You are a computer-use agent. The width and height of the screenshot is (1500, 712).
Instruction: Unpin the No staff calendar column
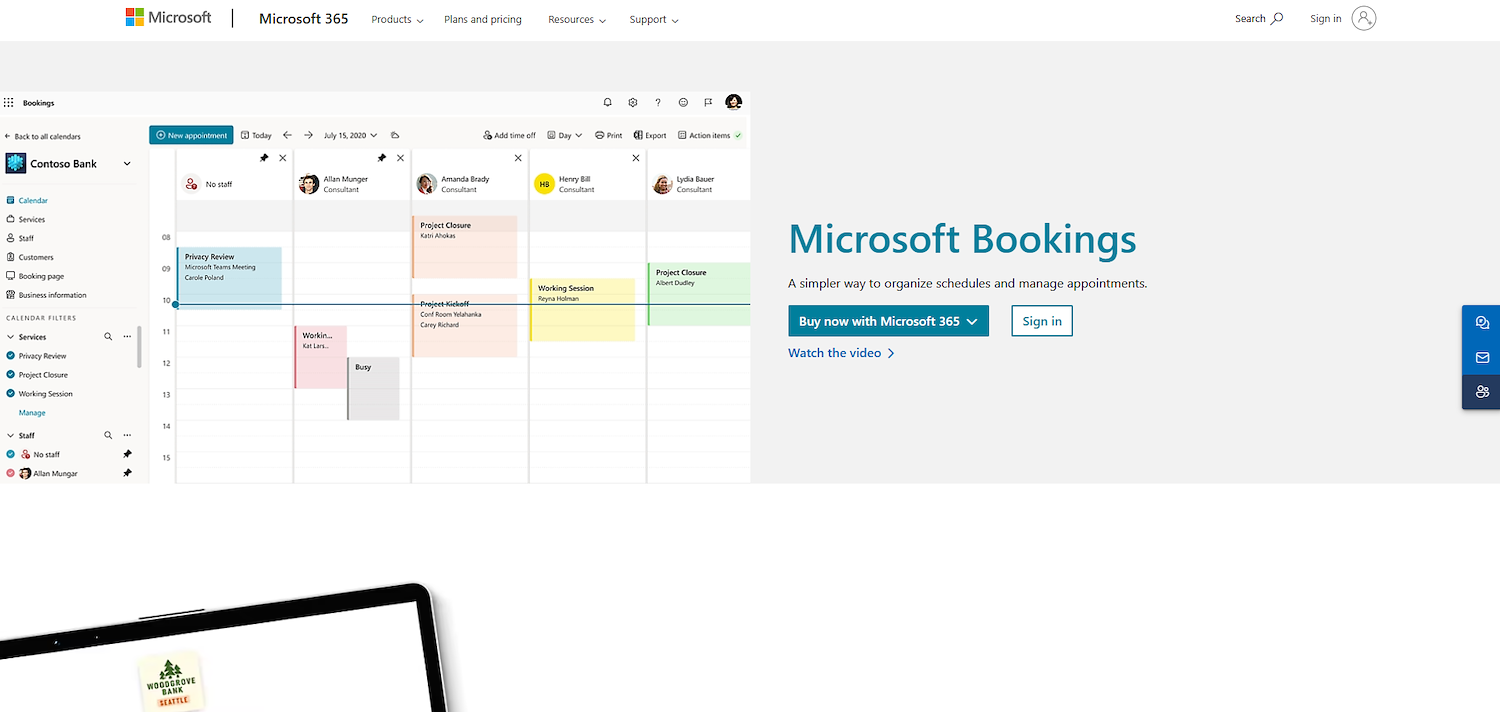click(264, 158)
